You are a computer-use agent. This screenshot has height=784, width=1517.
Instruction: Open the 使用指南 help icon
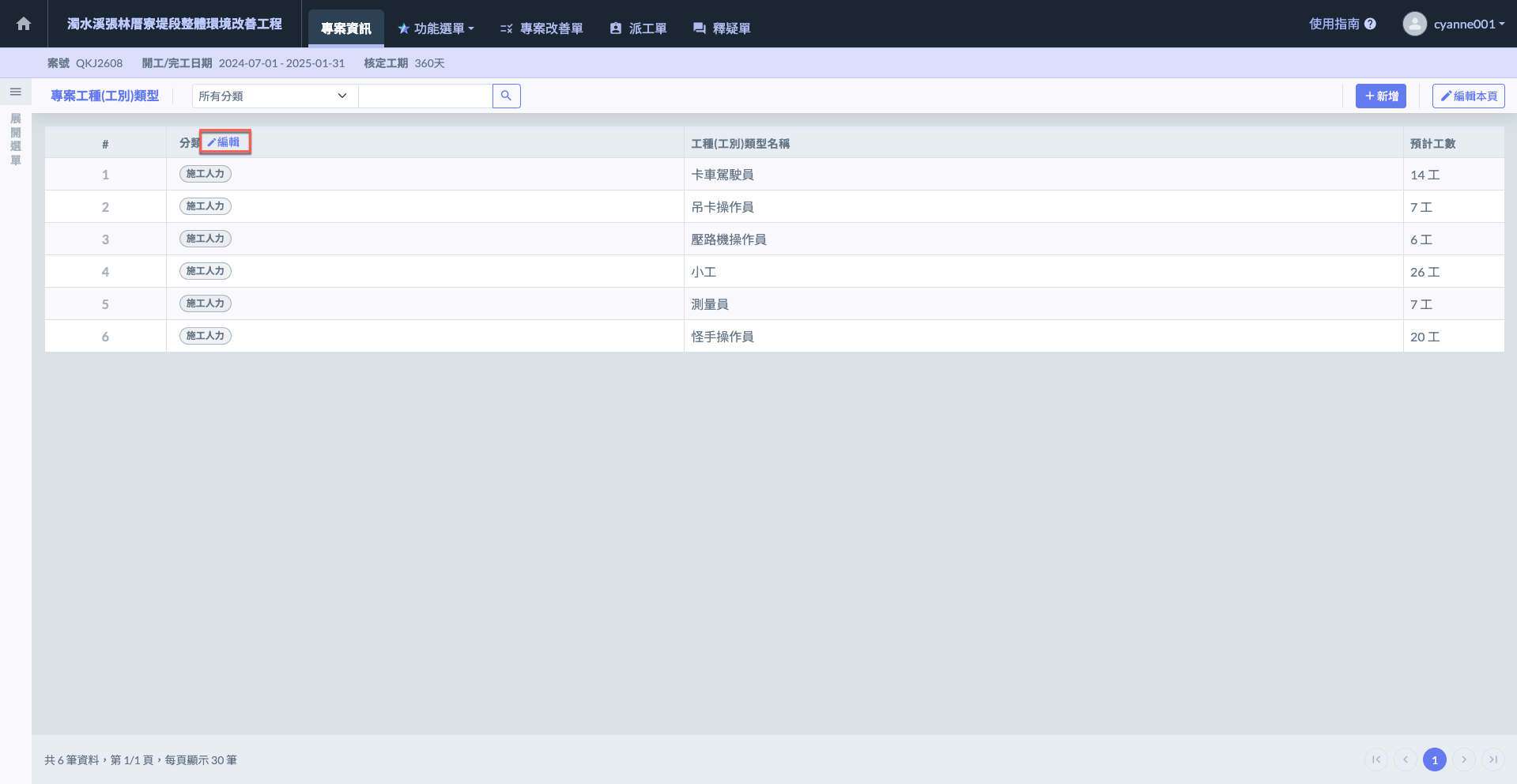point(1370,24)
